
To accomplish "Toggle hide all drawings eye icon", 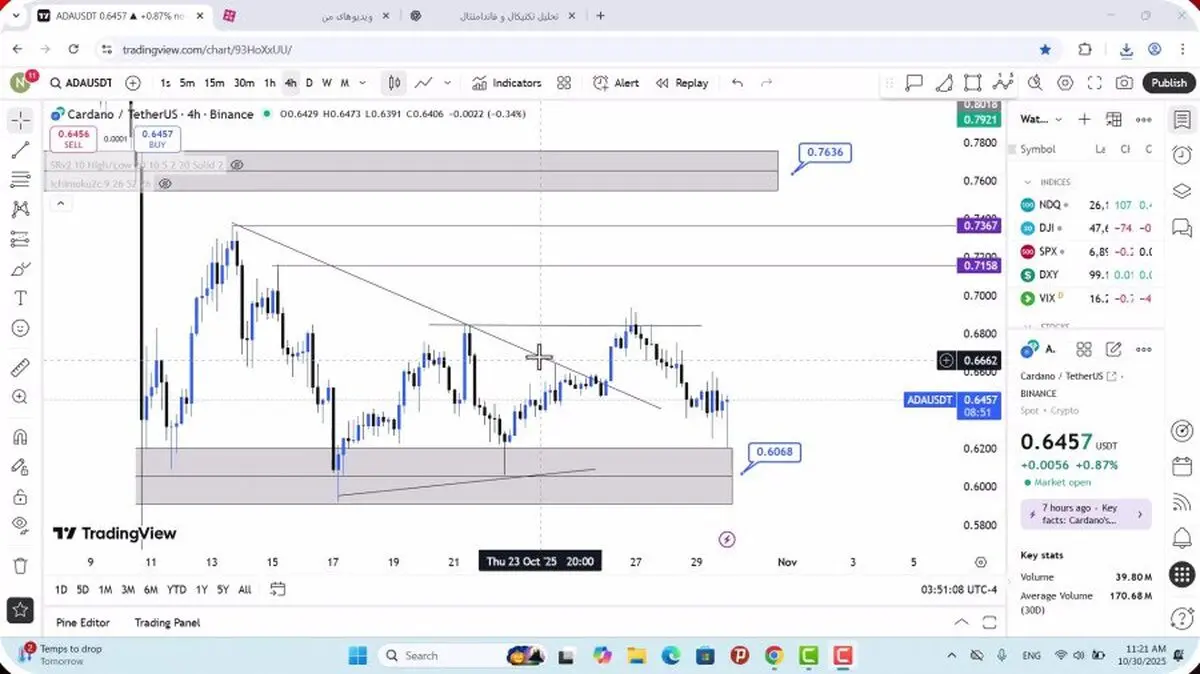I will pos(20,526).
